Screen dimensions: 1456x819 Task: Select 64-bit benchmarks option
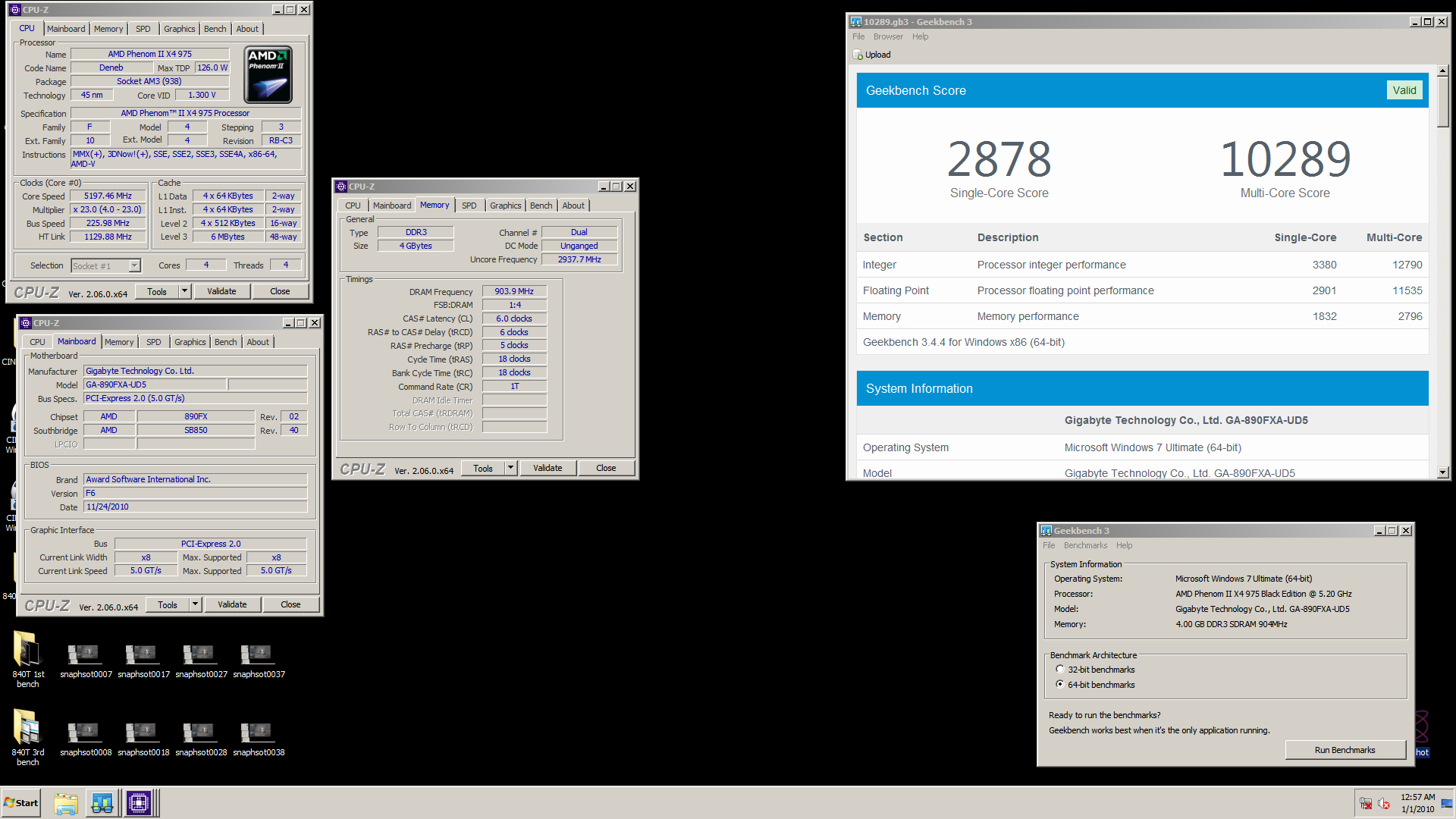[x=1060, y=684]
